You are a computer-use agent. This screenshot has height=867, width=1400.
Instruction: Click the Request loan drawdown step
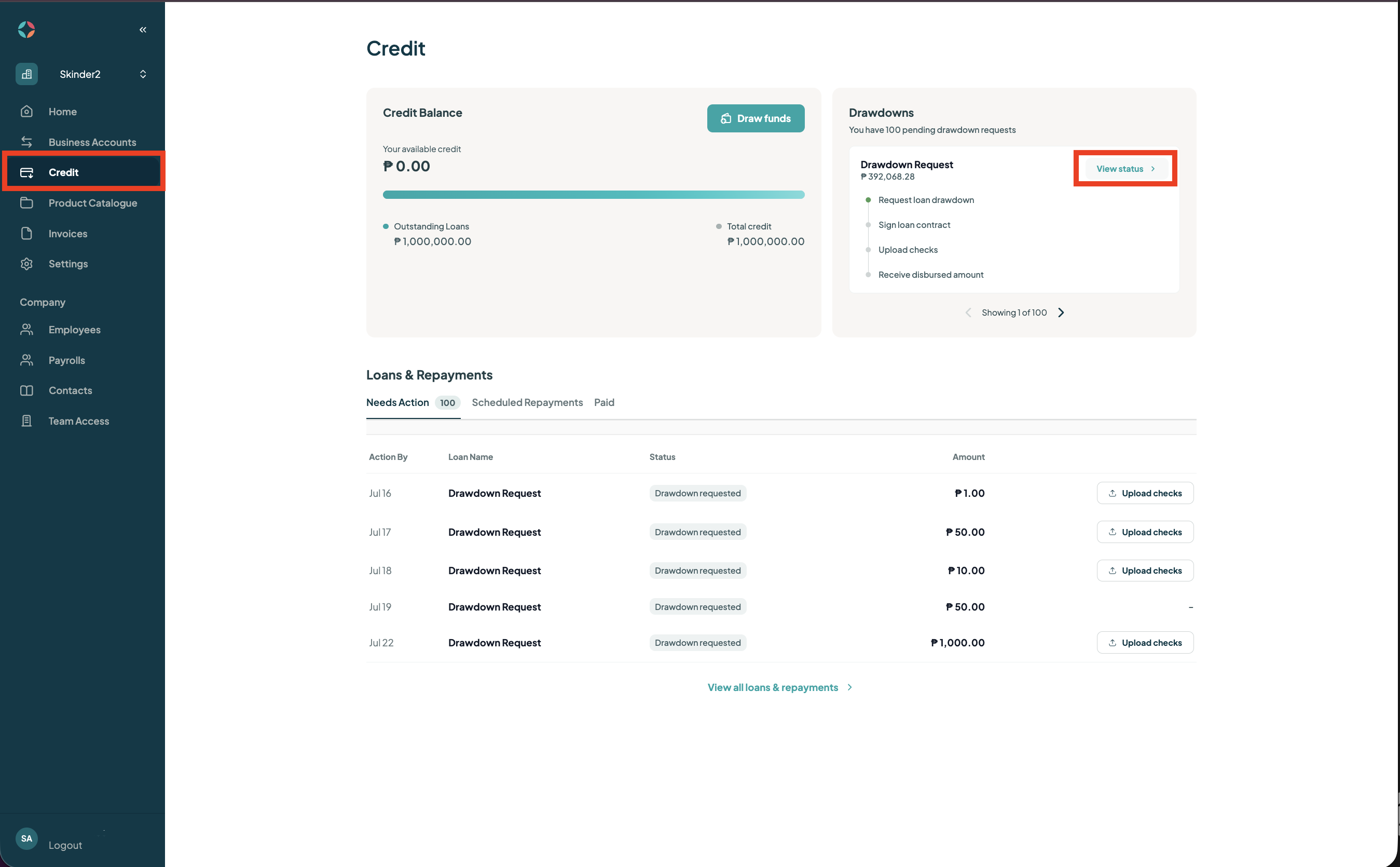click(926, 199)
